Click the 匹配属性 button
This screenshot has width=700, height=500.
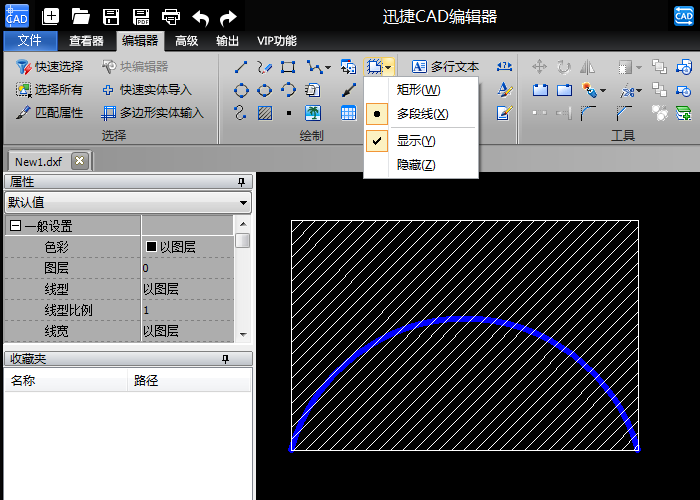point(50,113)
